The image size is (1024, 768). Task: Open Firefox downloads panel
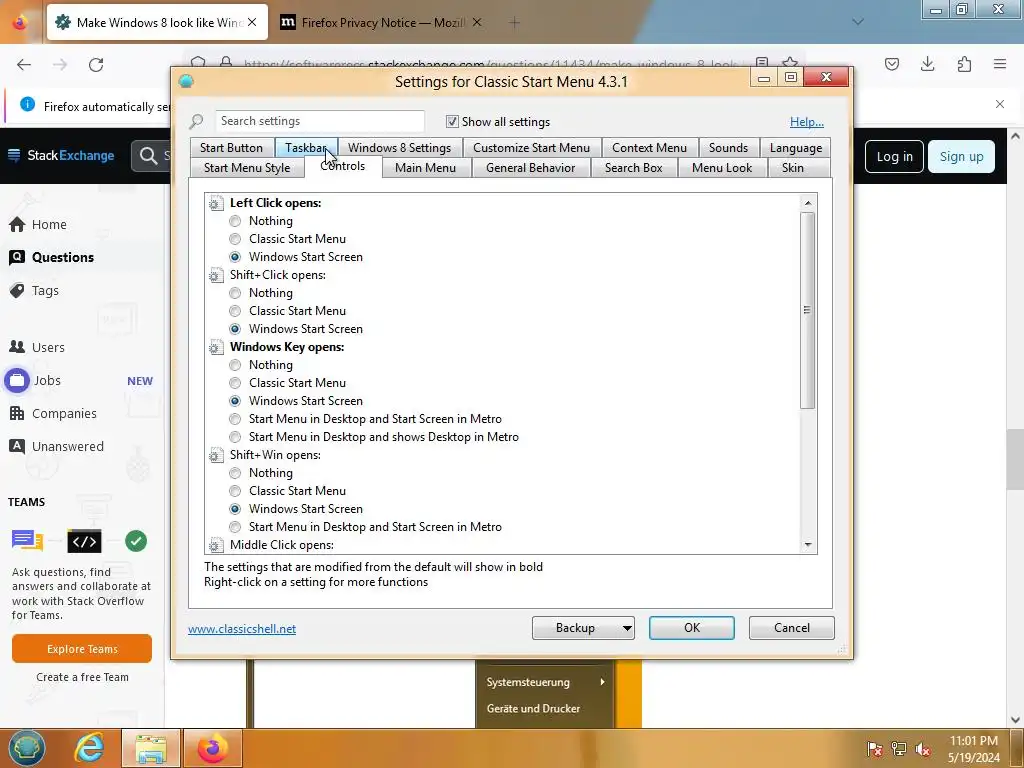point(927,64)
